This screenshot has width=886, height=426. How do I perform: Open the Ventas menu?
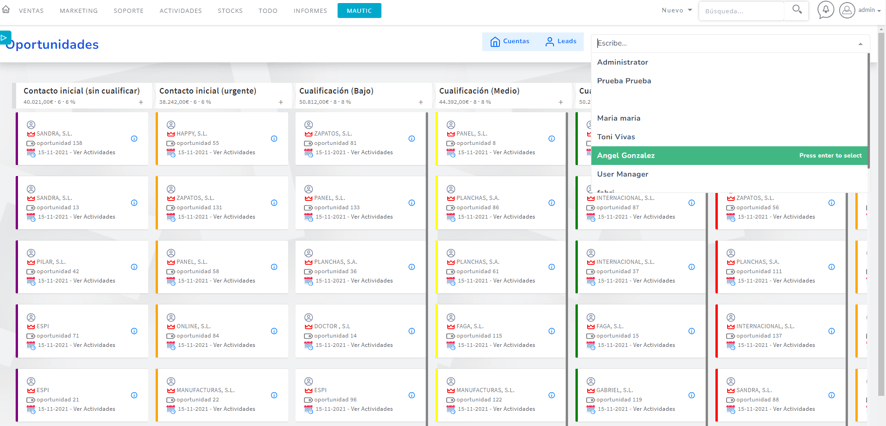point(31,11)
